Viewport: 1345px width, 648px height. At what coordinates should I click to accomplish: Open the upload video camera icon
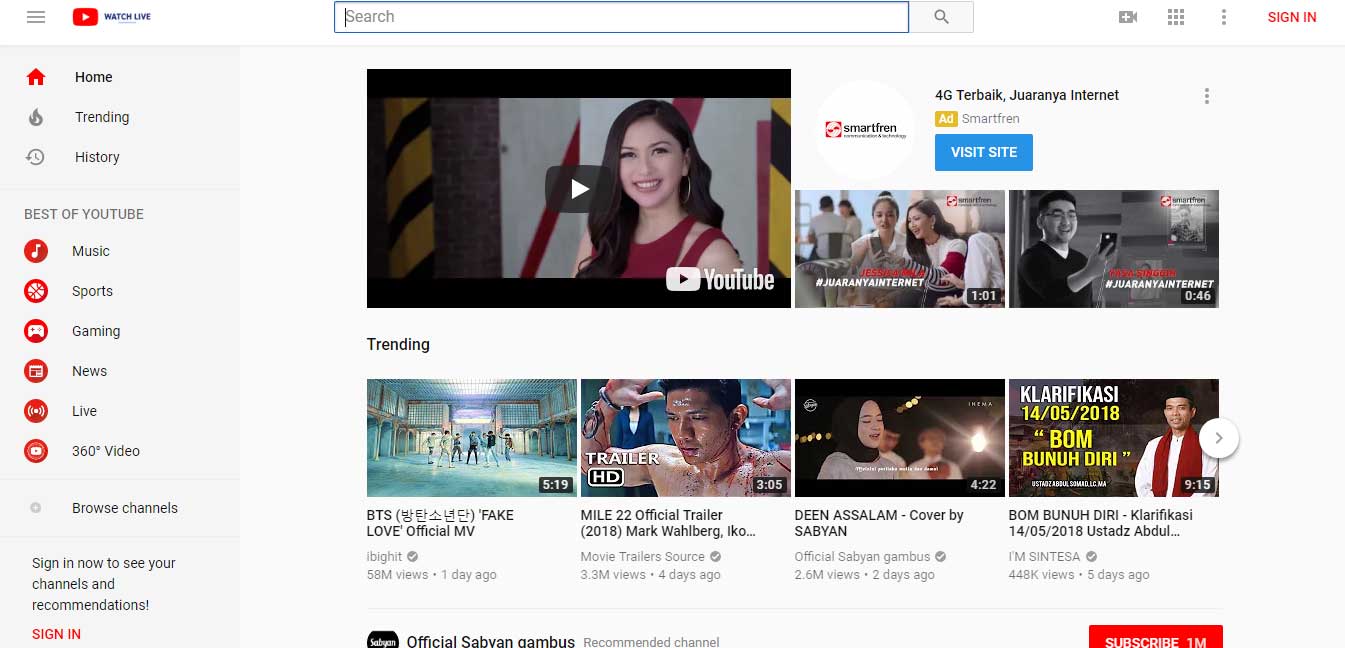(x=1128, y=17)
